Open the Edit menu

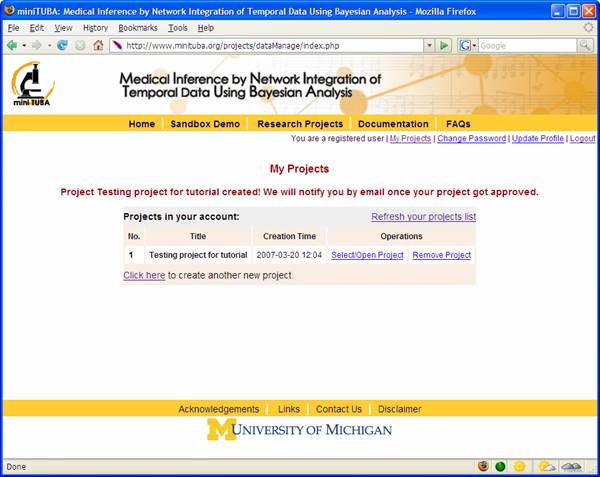37,28
